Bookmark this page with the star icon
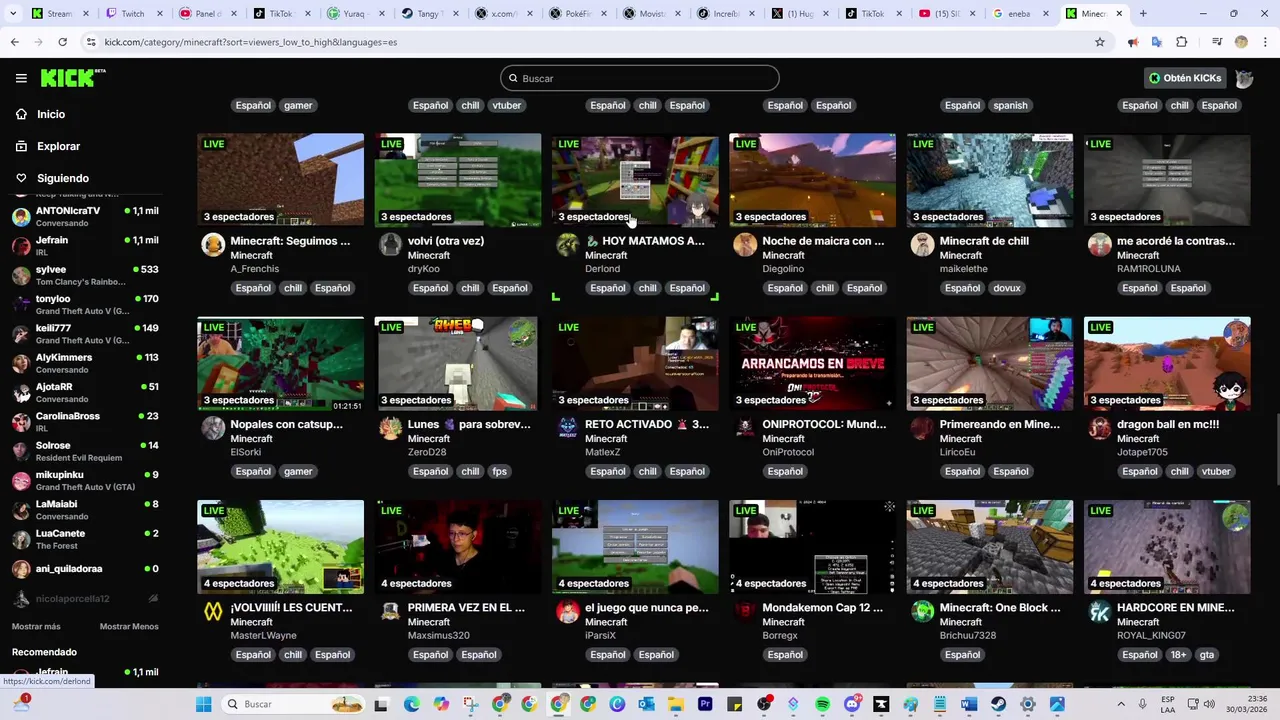This screenshot has width=1280, height=720. (1100, 42)
